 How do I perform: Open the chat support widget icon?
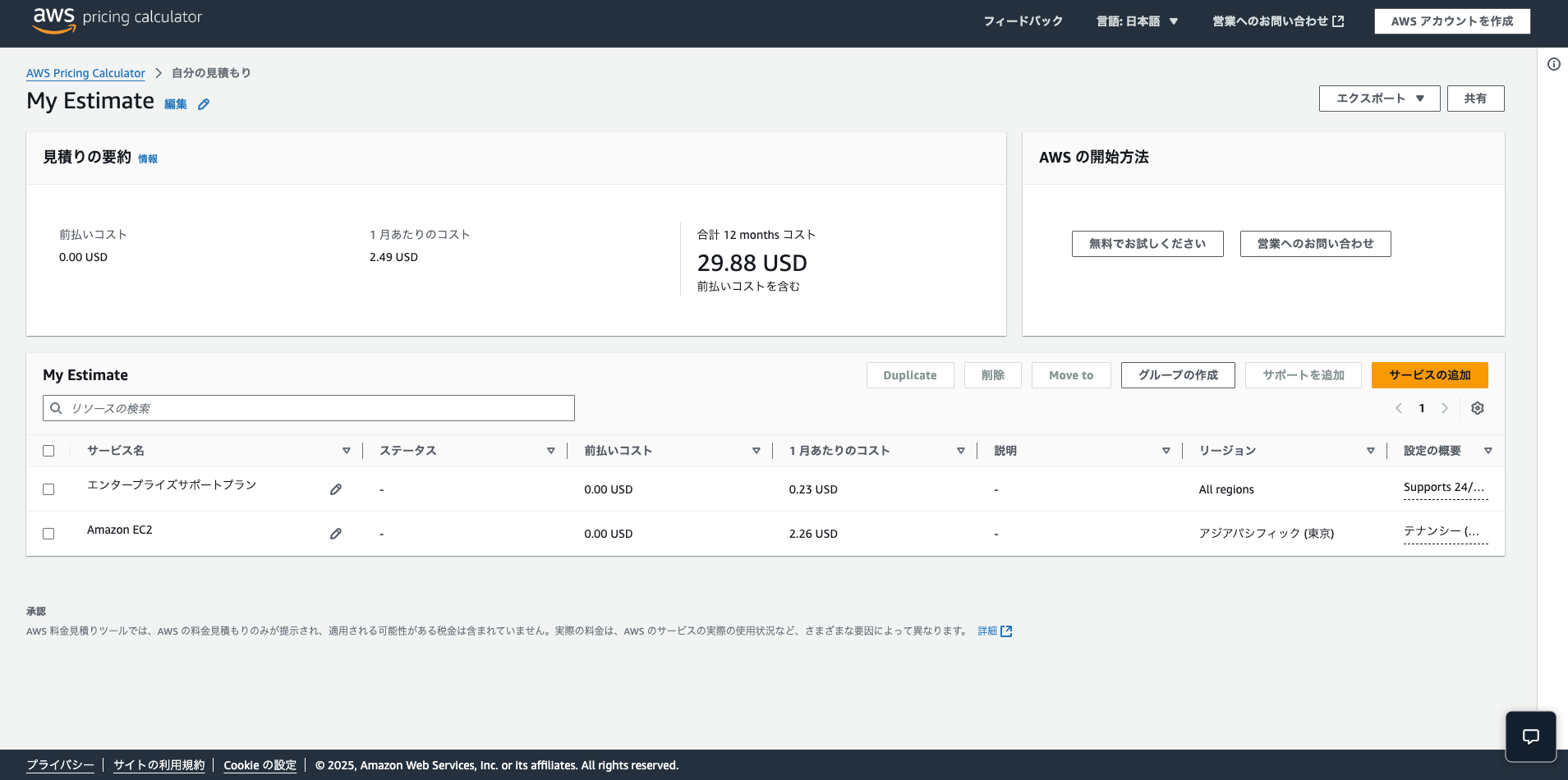coord(1530,736)
